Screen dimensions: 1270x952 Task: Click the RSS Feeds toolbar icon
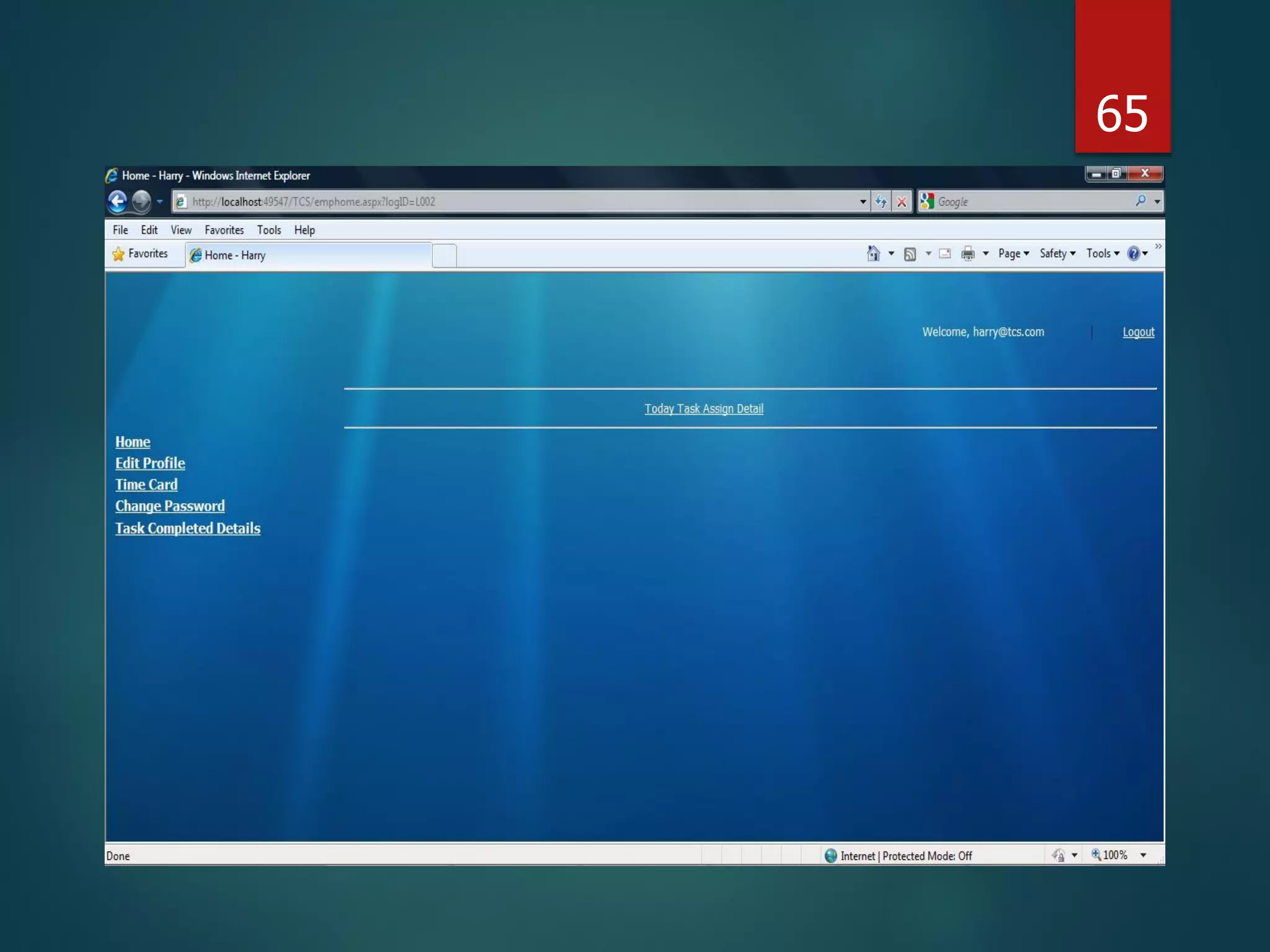(910, 254)
